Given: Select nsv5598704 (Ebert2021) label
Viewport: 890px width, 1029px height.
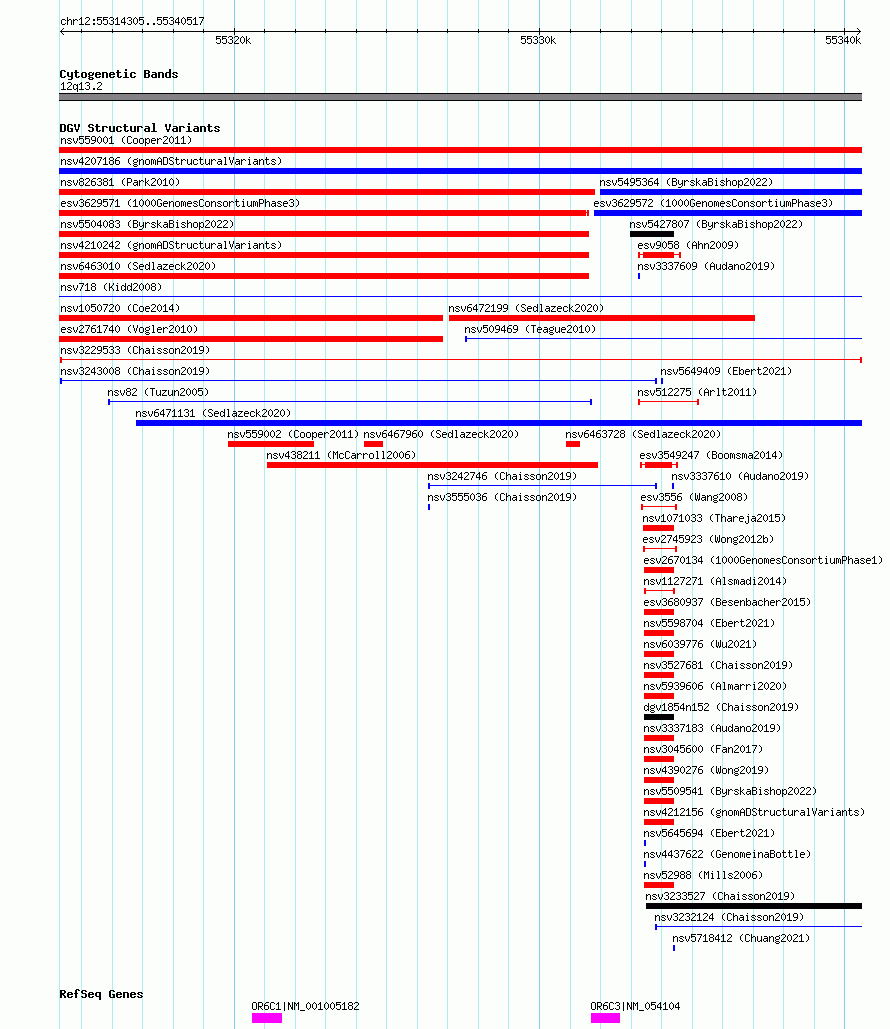Looking at the screenshot, I should click(709, 623).
